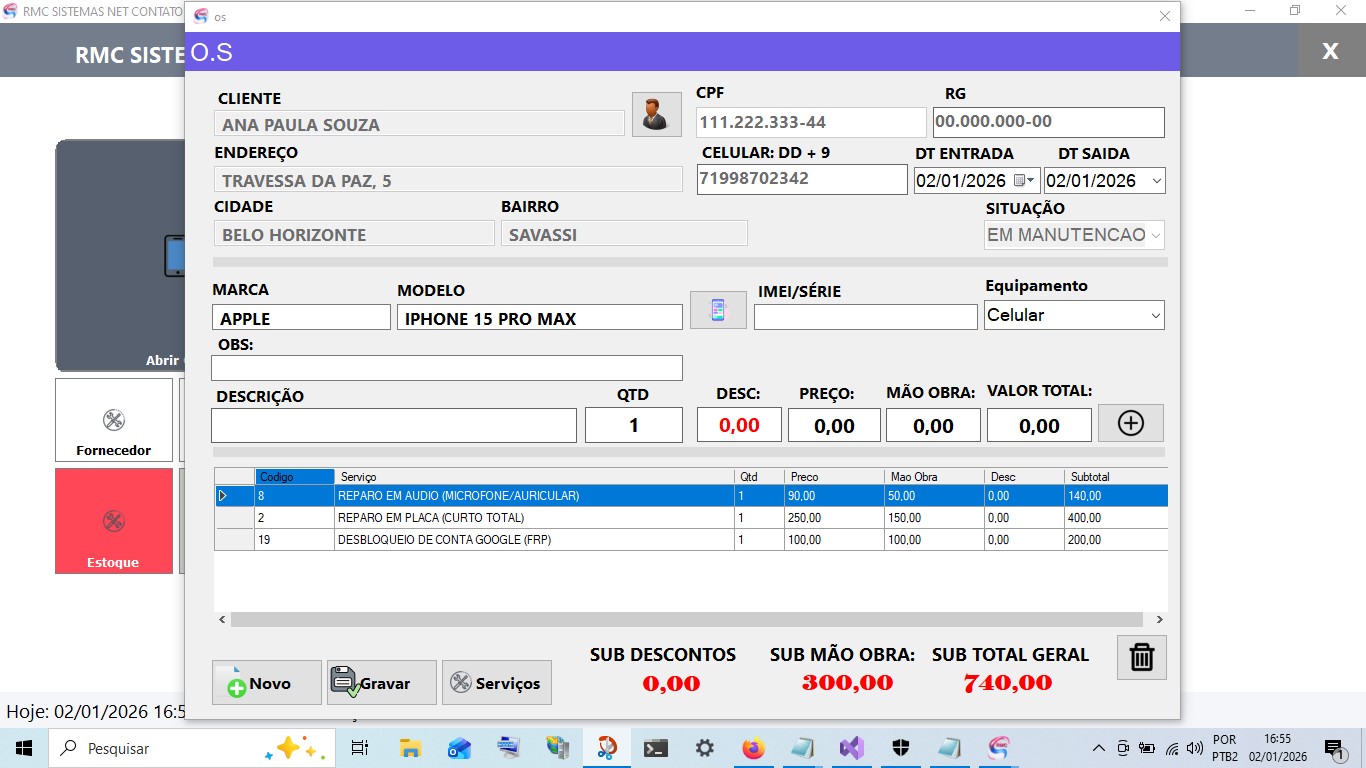Open the Estoque red tile
The width and height of the screenshot is (1366, 768).
click(x=113, y=521)
